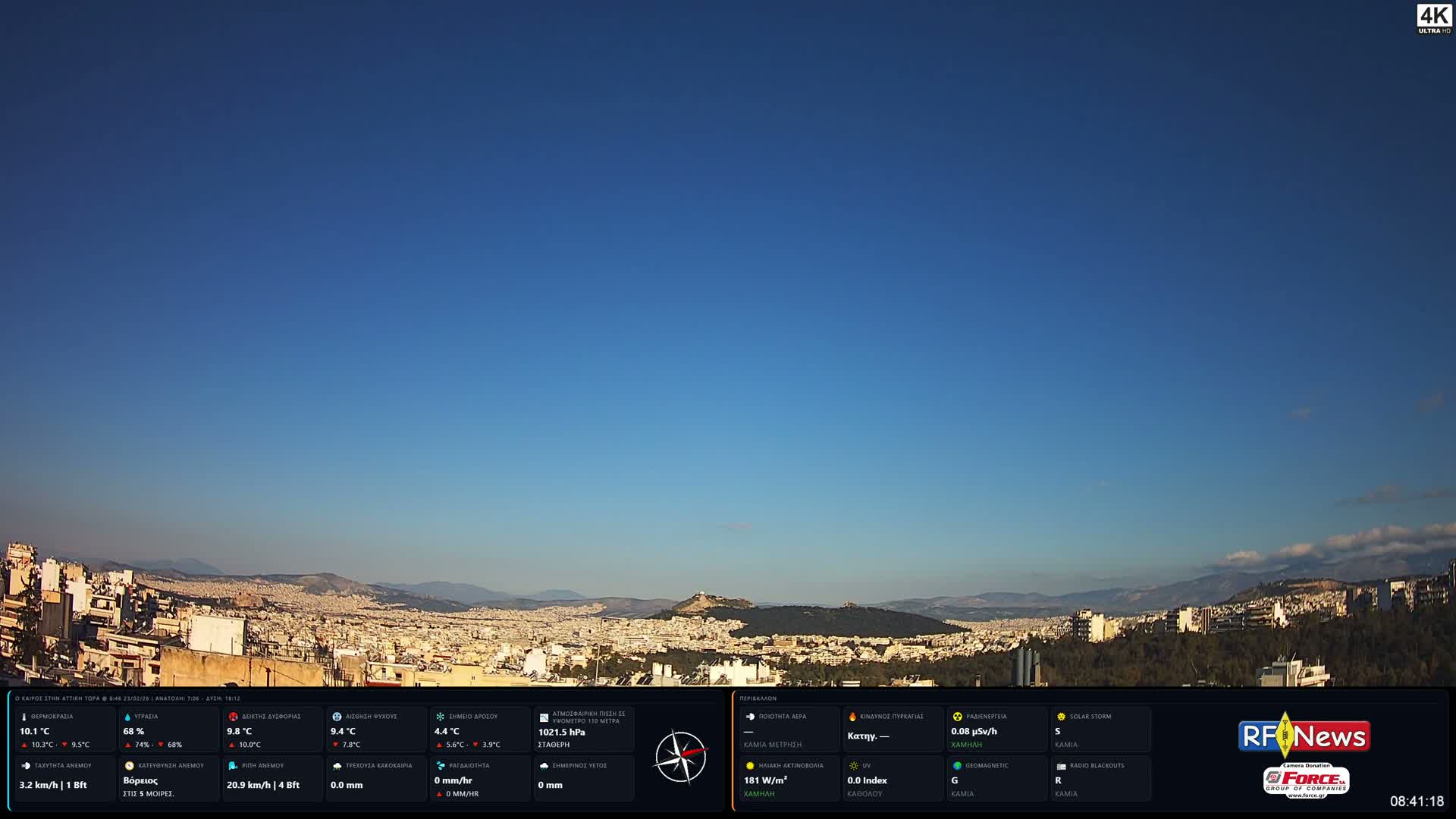This screenshot has width=1456, height=819.
Task: Click the 08:41:18 timestamp
Action: (x=1417, y=801)
